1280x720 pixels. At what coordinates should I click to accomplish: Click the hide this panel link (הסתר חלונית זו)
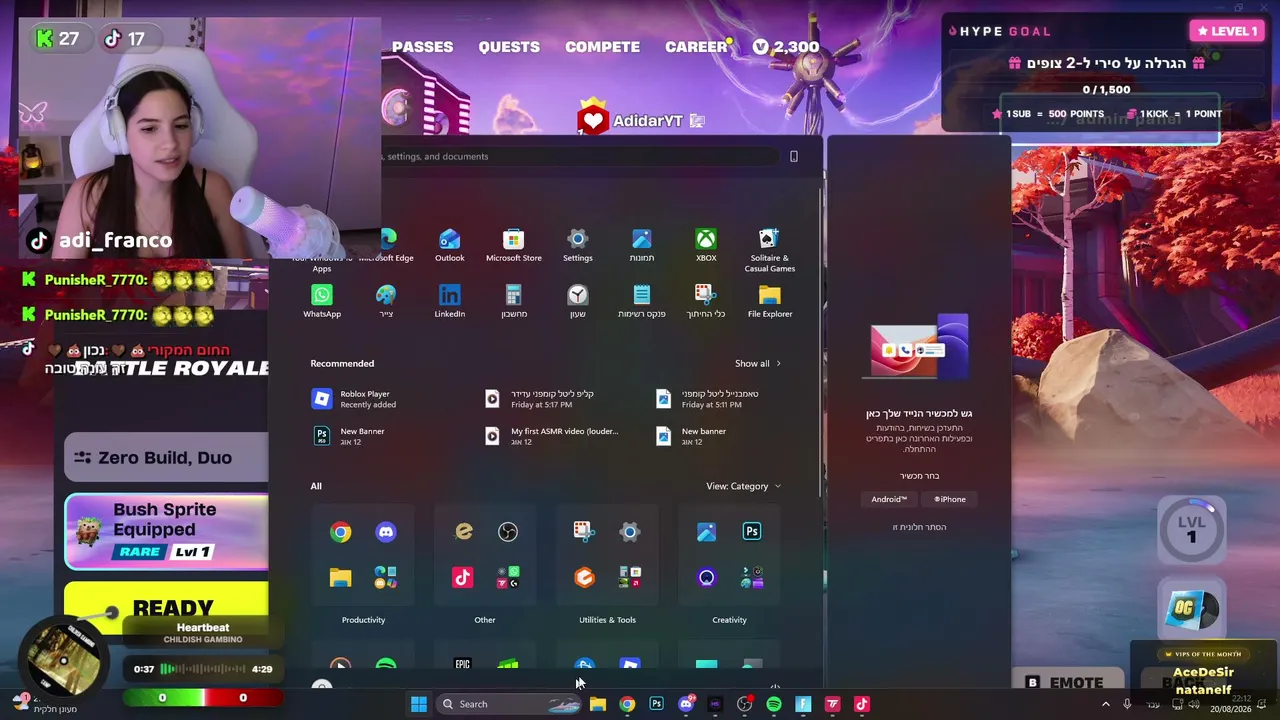click(x=919, y=527)
